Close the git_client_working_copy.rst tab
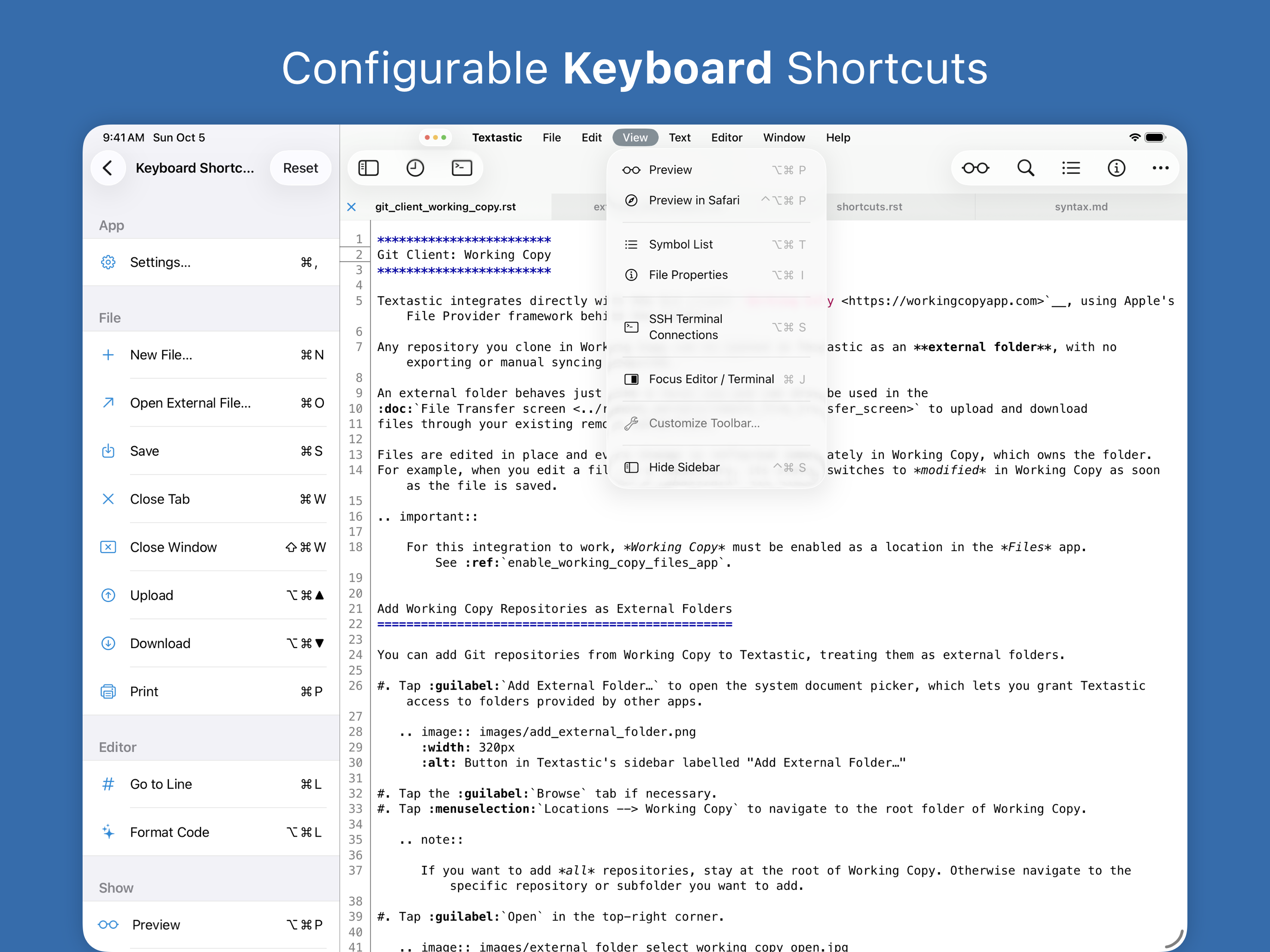The image size is (1270, 952). [x=352, y=207]
